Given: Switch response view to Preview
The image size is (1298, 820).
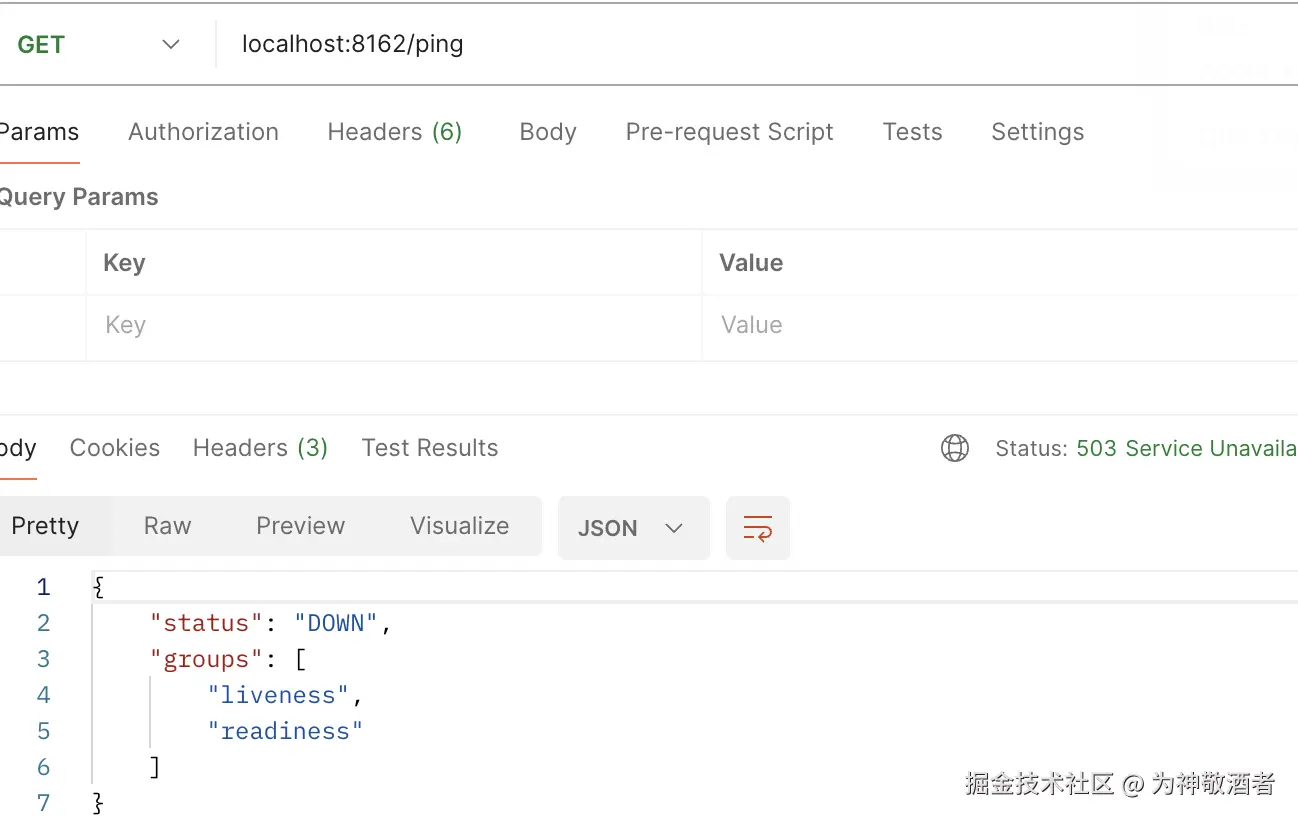Looking at the screenshot, I should [x=300, y=526].
